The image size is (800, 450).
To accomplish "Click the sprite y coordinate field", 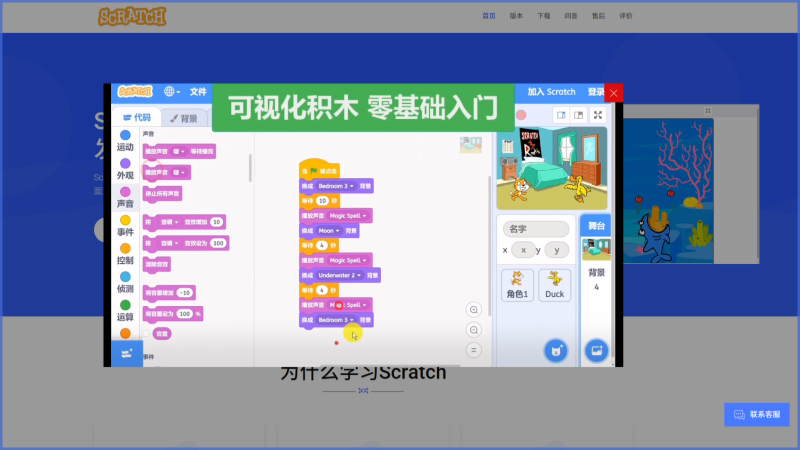I will pos(557,250).
